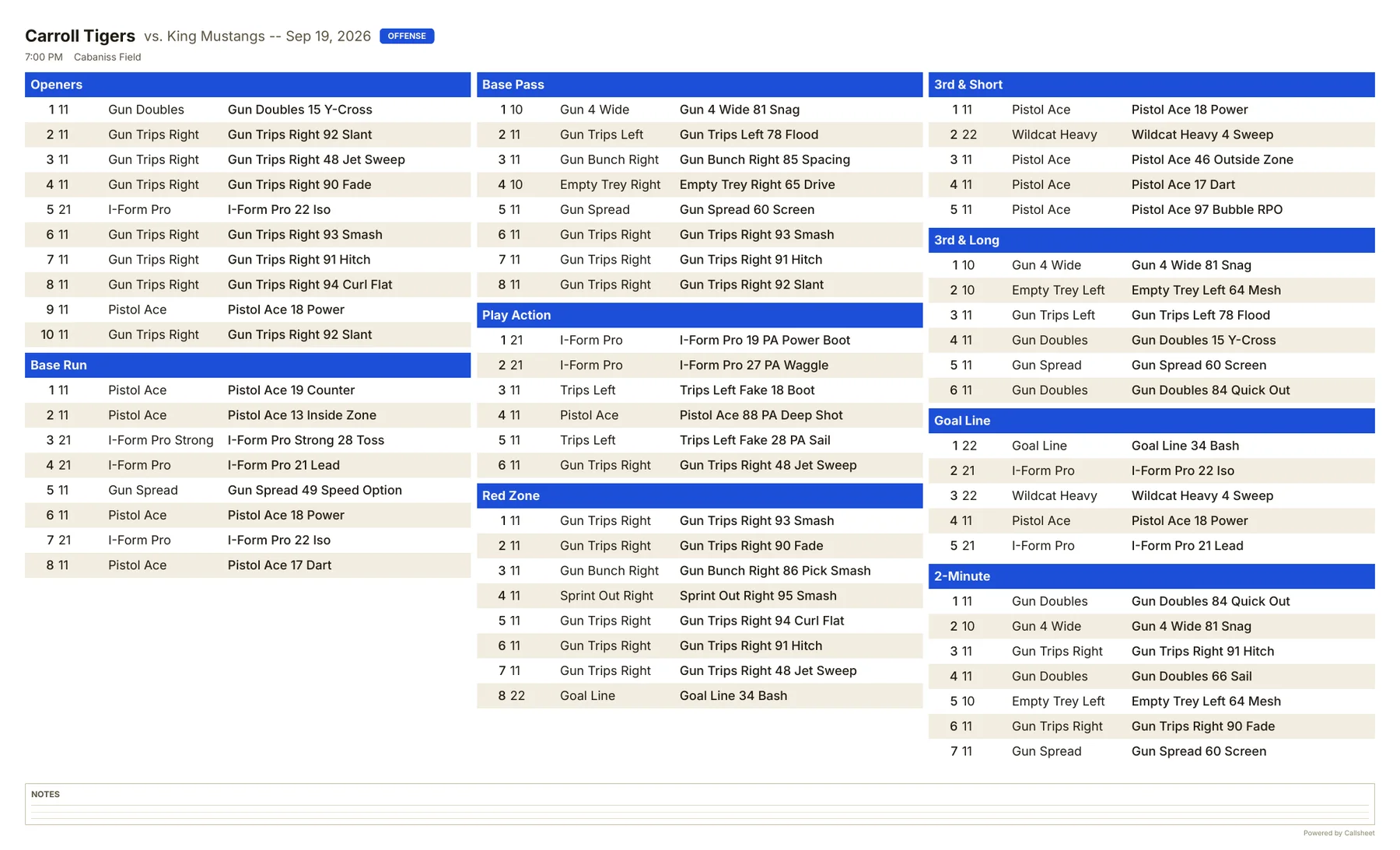Select the Sprint Out Right 95 Smash play
Viewport: 1400px width, 850px height.
point(758,596)
